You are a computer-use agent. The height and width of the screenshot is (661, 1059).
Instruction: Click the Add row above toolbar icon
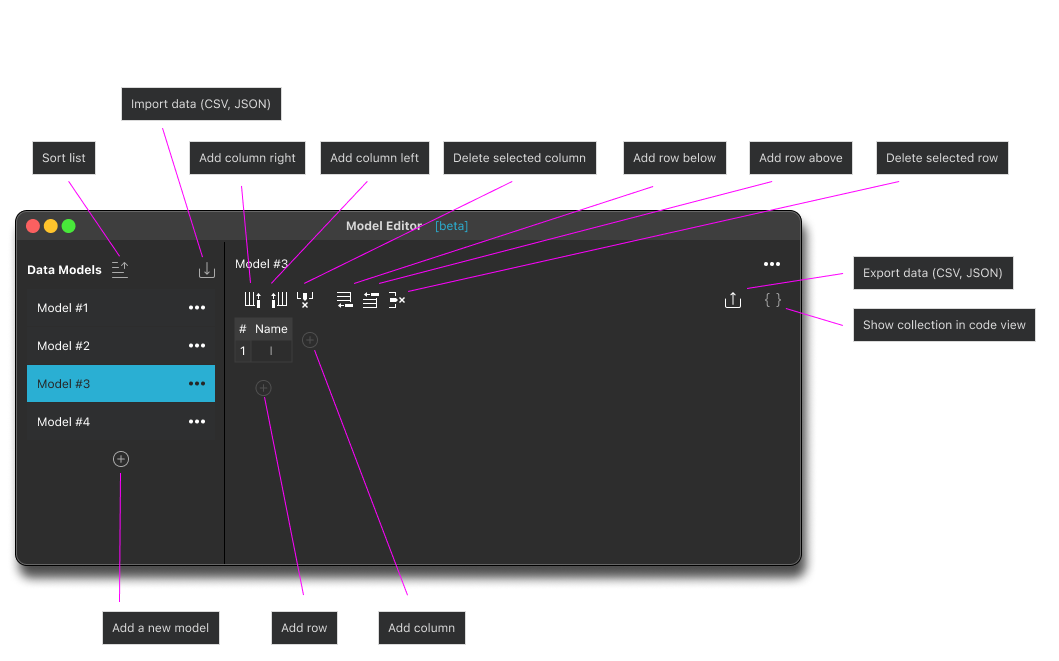(x=370, y=300)
